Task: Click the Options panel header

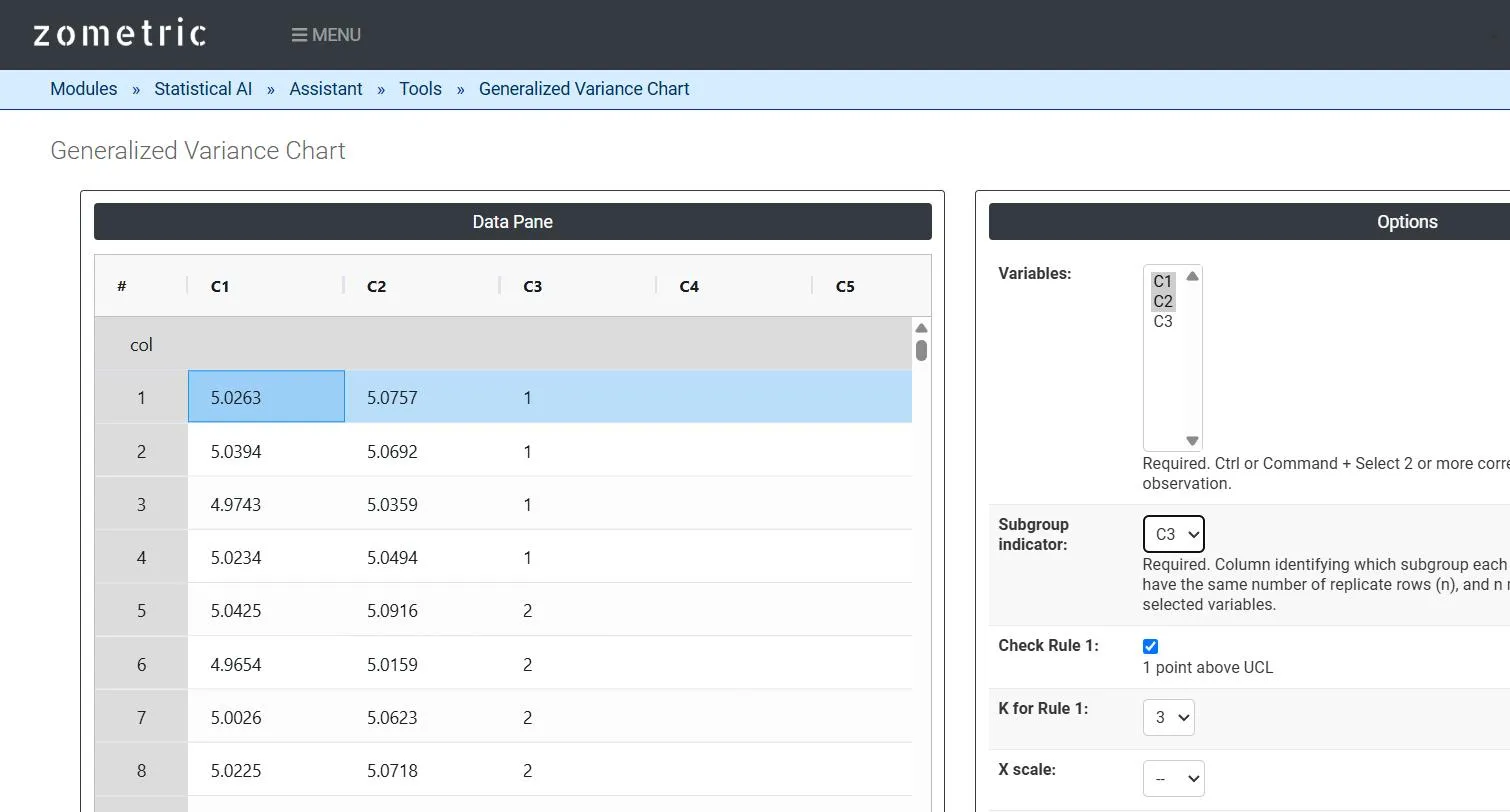Action: tap(1249, 222)
